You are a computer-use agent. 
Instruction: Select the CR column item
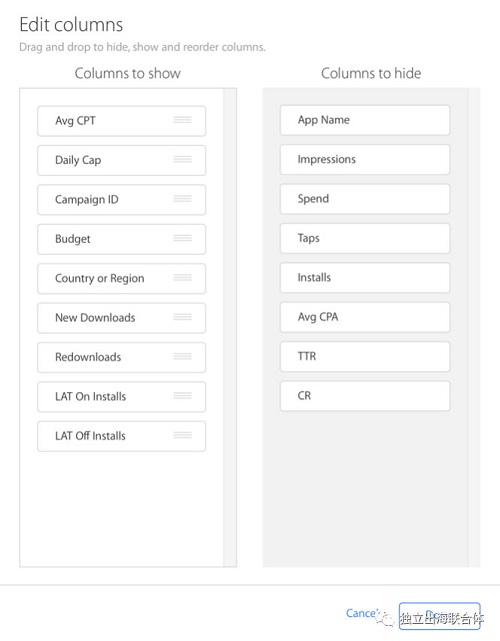(x=365, y=396)
